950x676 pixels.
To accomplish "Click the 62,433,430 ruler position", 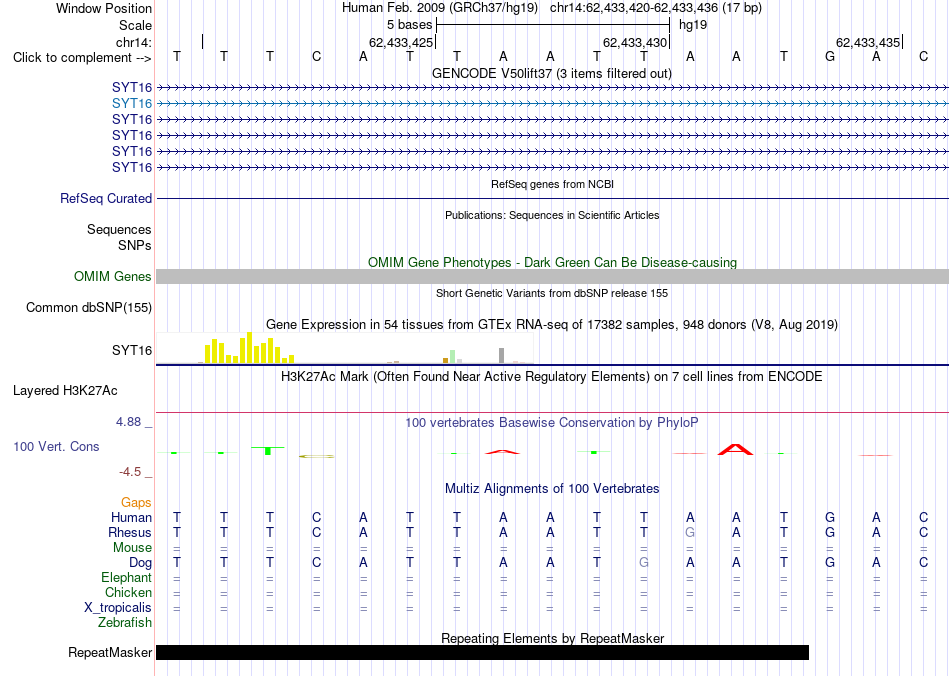I will [x=635, y=42].
